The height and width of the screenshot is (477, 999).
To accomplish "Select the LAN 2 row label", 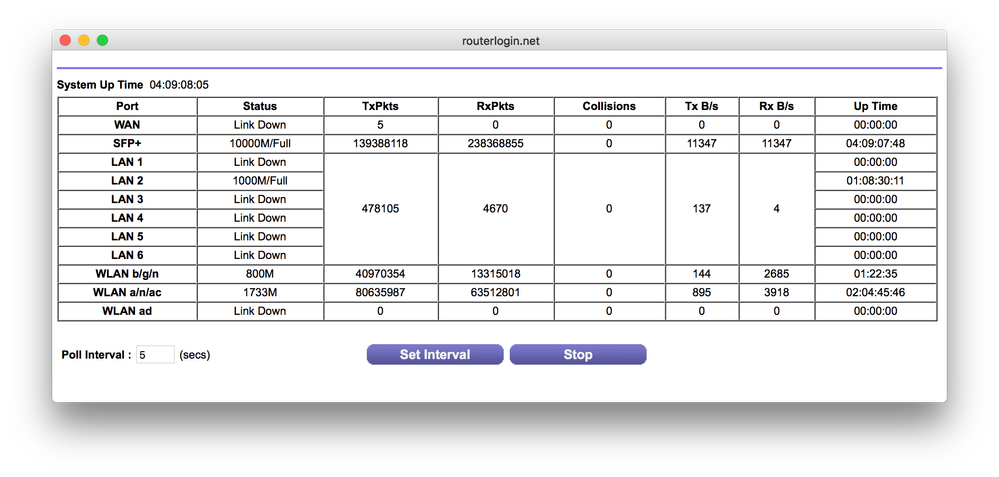I will click(127, 181).
